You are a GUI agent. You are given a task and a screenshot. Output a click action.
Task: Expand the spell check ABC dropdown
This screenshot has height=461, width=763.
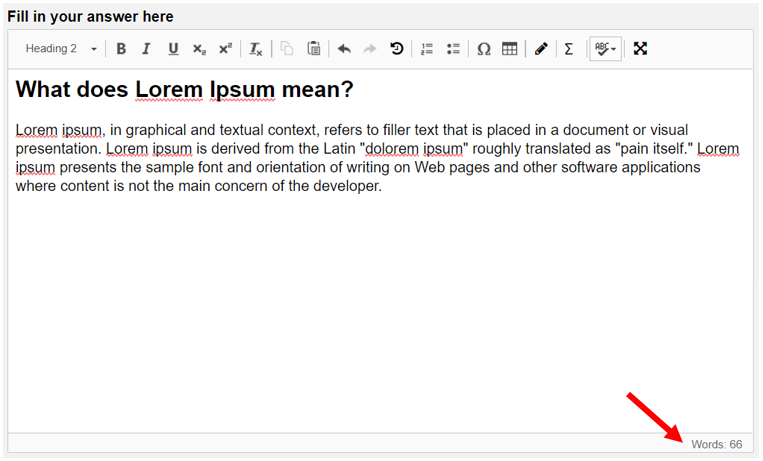pos(605,49)
